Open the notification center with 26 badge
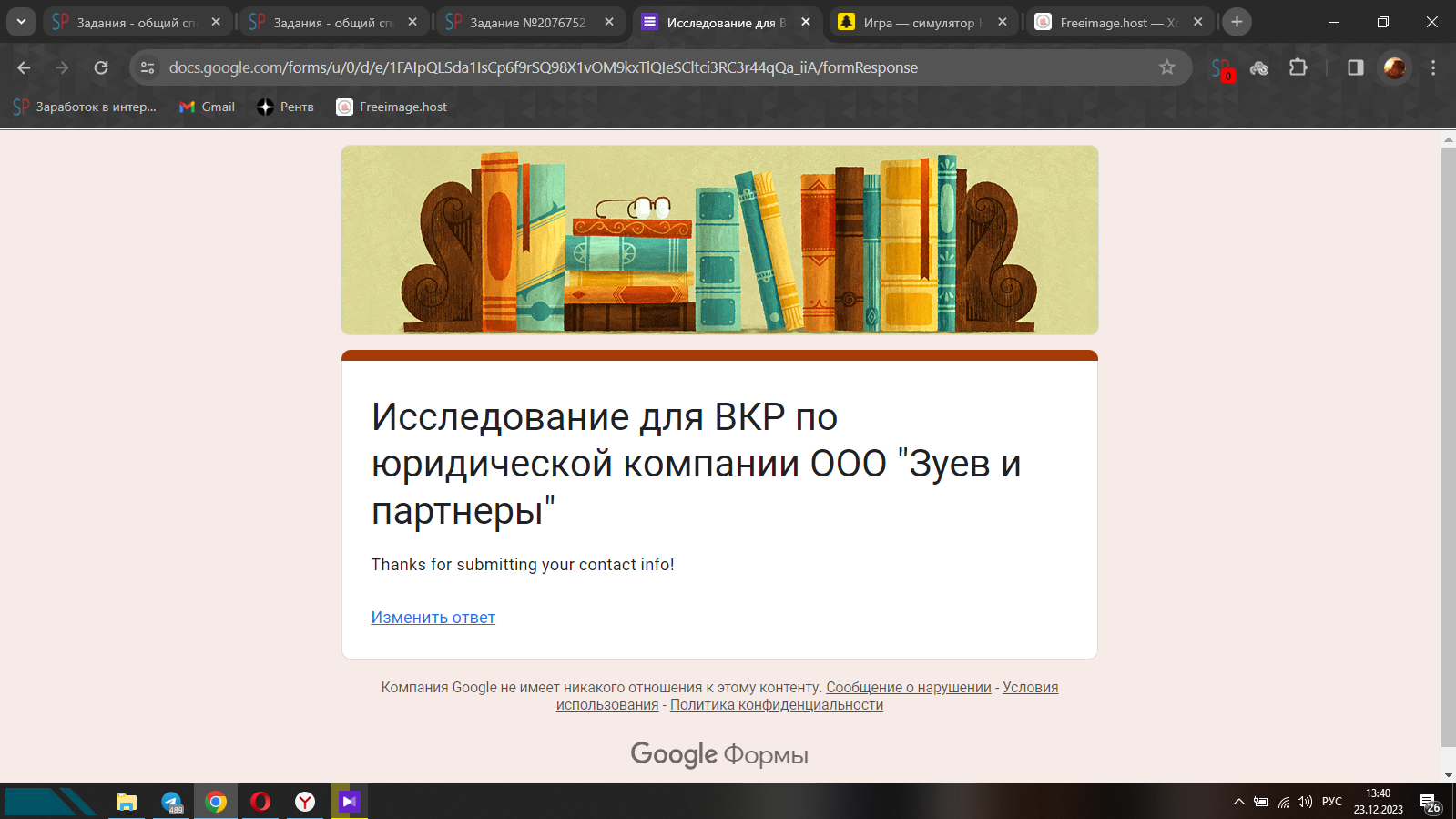 click(x=1430, y=802)
